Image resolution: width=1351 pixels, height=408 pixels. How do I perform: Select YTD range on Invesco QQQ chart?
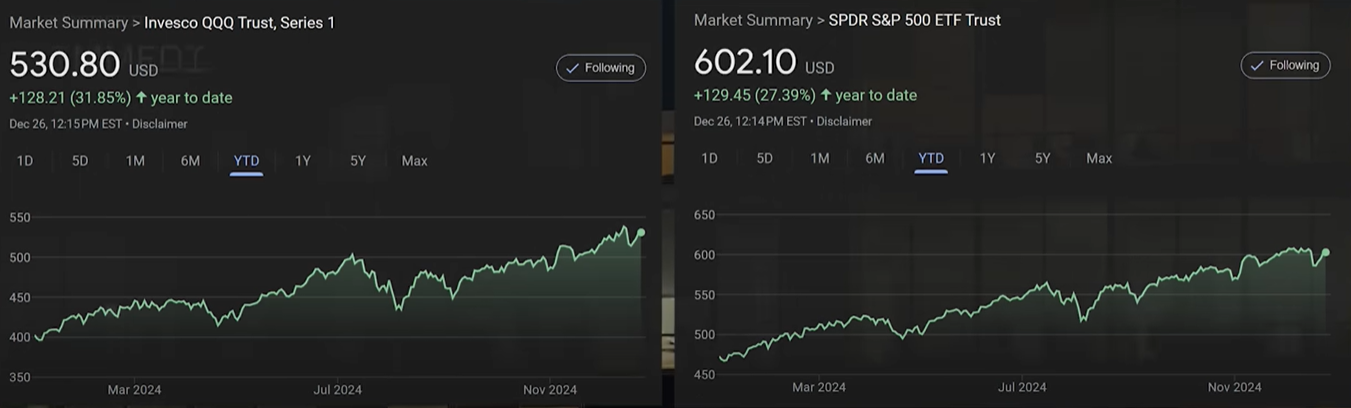[246, 161]
